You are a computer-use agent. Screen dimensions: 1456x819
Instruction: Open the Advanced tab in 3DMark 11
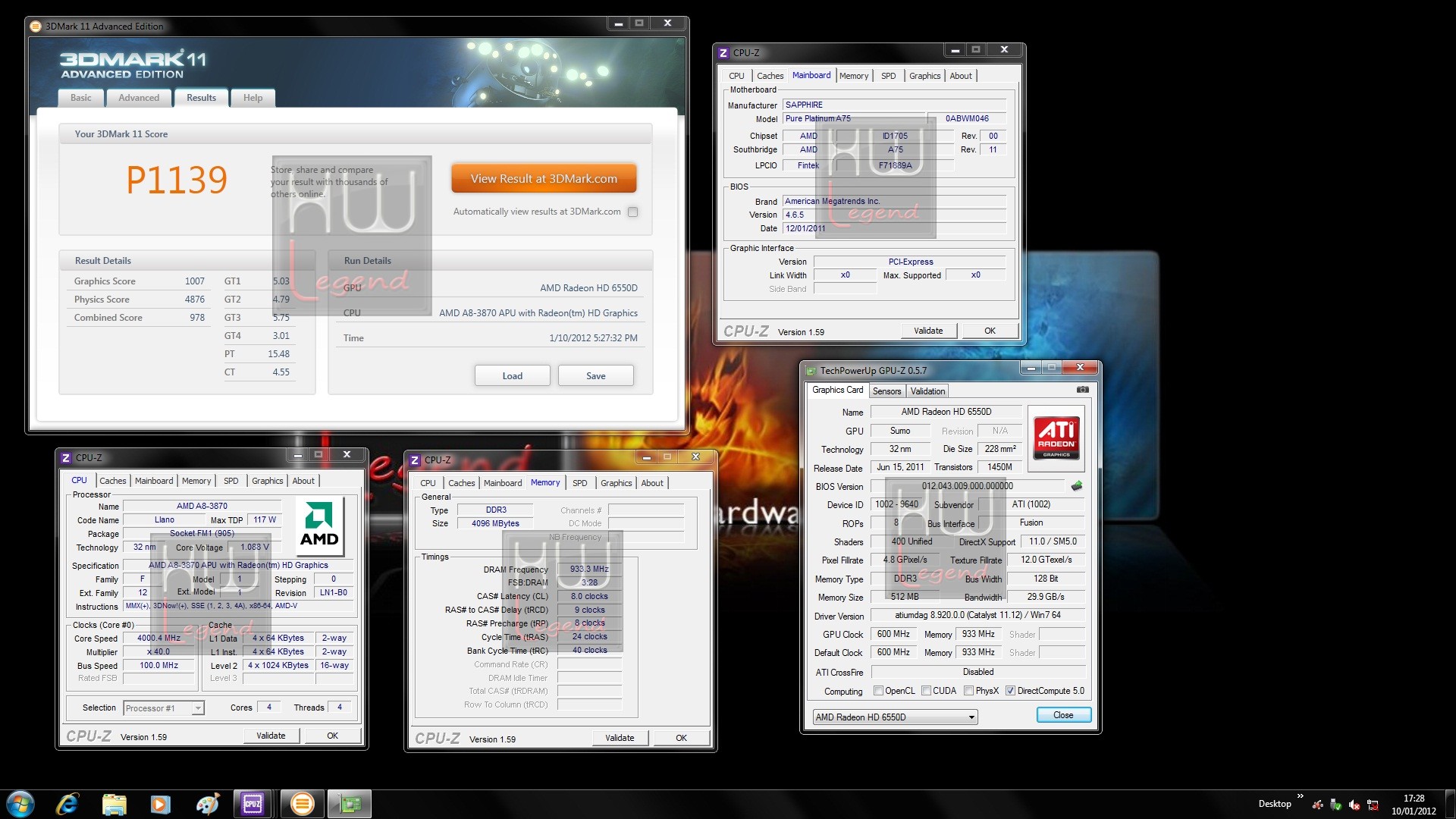(x=139, y=98)
